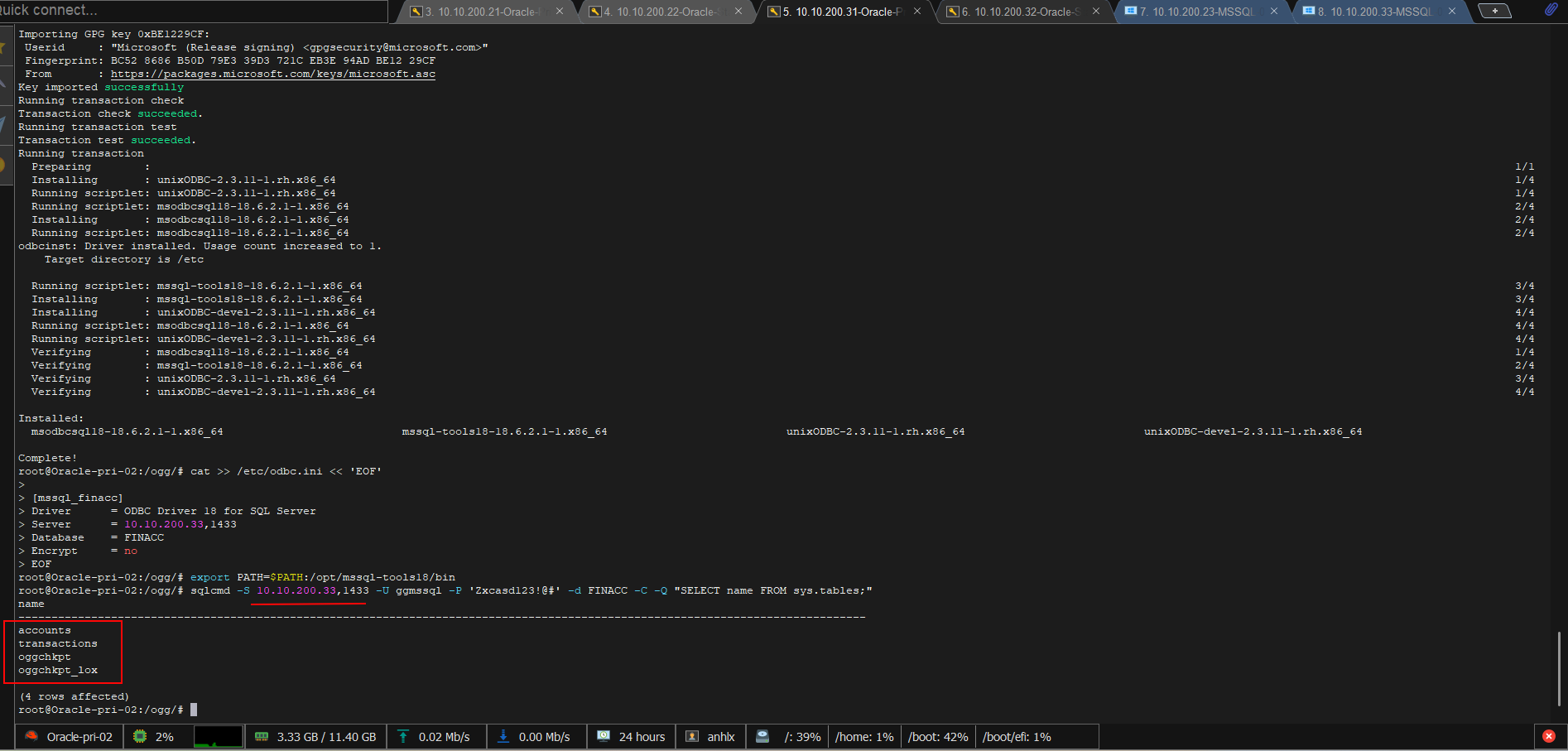Viewport: 1568px width, 751px height.
Task: Click the red X button in status bar
Action: 1549,736
